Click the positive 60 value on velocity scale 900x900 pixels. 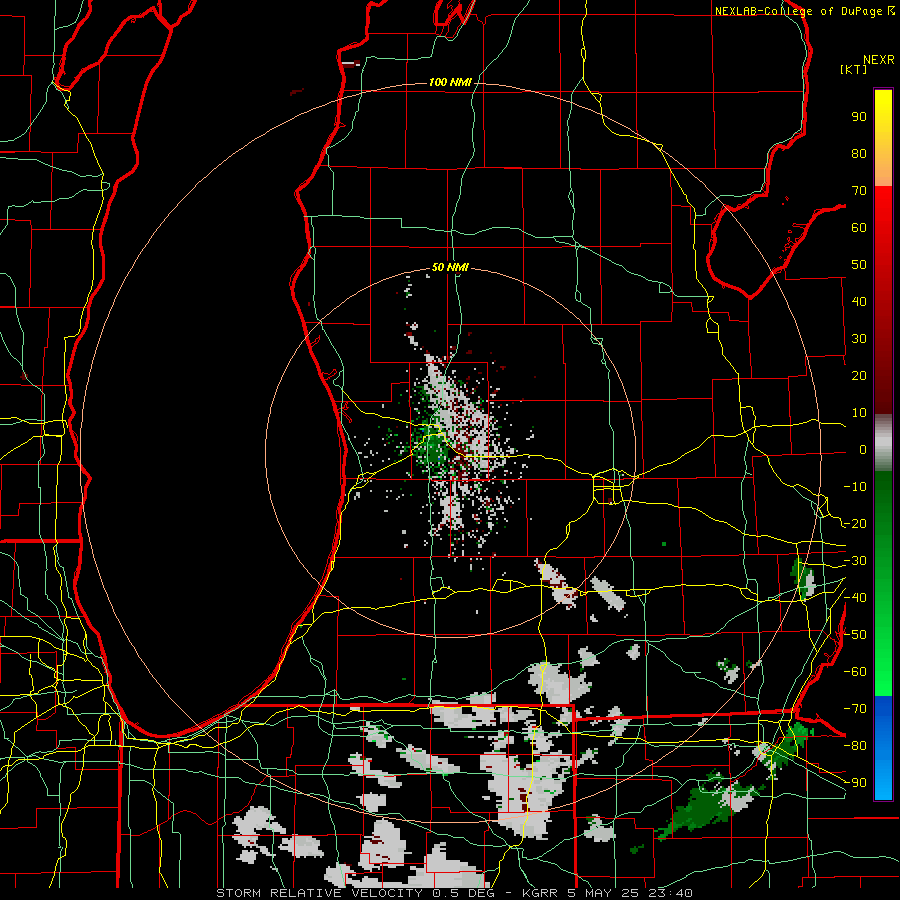(859, 228)
